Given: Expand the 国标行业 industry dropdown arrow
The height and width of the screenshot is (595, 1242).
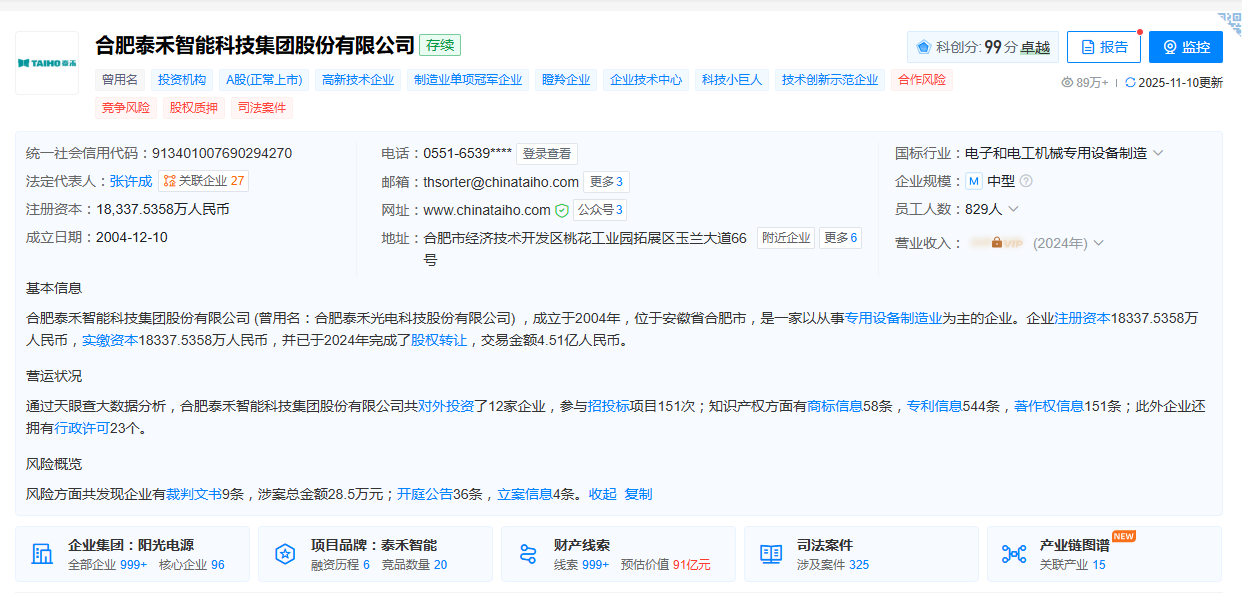Looking at the screenshot, I should [x=1158, y=153].
